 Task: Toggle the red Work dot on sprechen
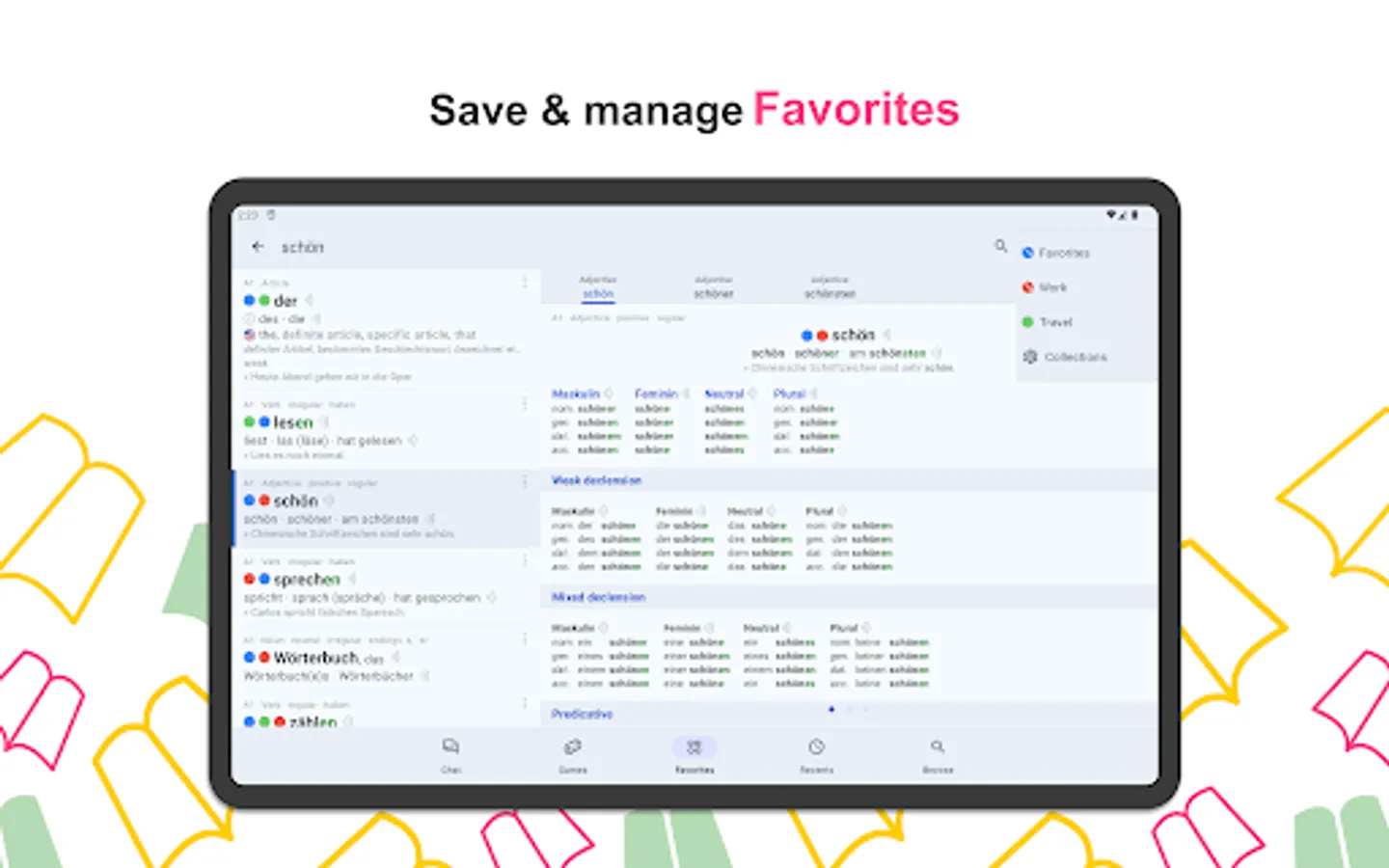250,579
